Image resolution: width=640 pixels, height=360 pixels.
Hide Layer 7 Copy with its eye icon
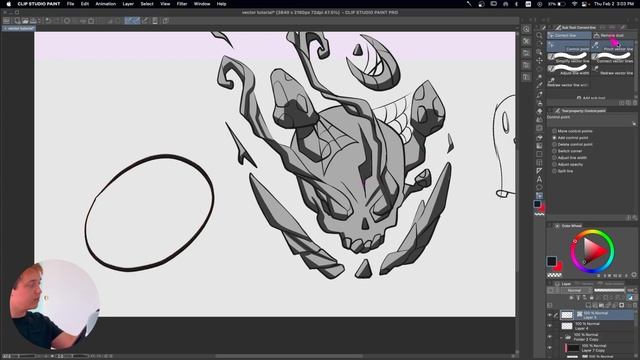(x=550, y=348)
